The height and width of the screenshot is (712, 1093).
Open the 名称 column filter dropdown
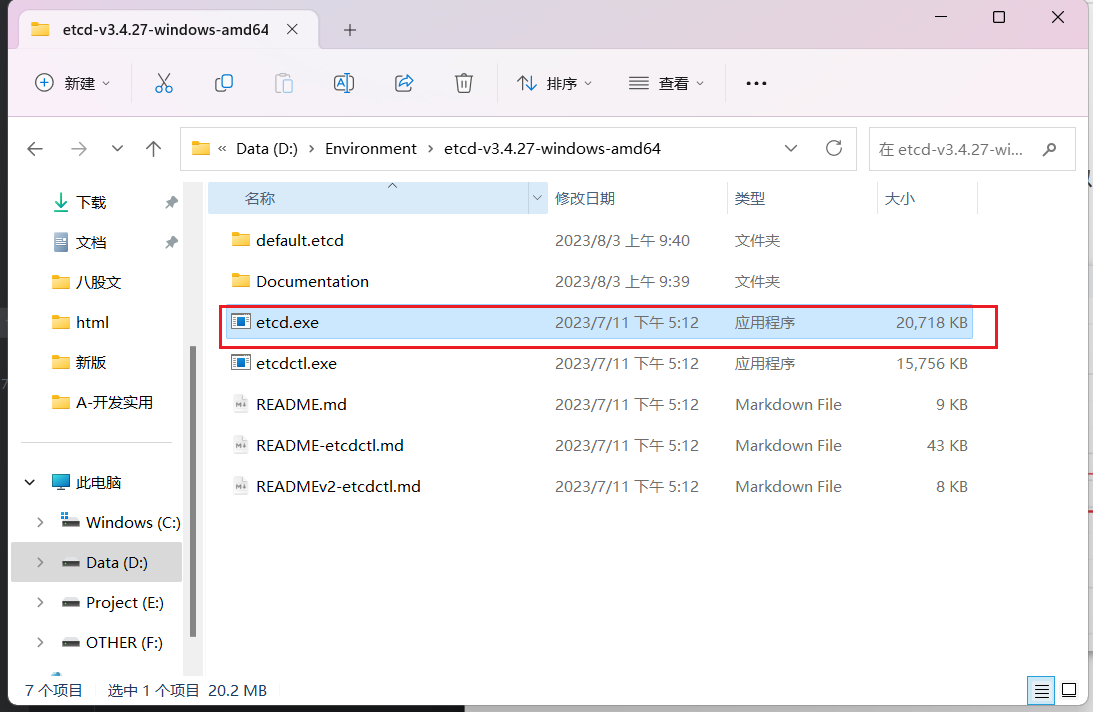537,199
